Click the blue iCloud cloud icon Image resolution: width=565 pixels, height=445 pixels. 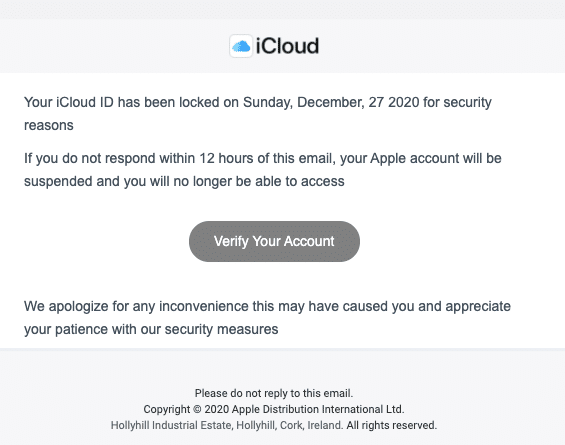241,46
